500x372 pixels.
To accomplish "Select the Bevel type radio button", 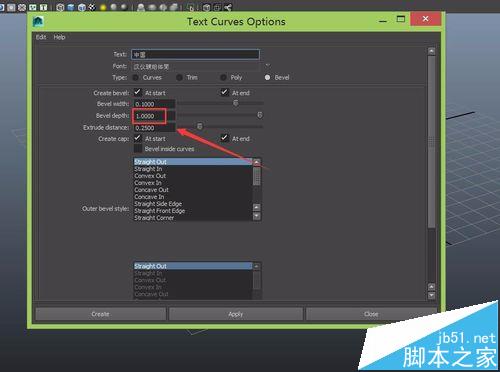I will [267, 77].
